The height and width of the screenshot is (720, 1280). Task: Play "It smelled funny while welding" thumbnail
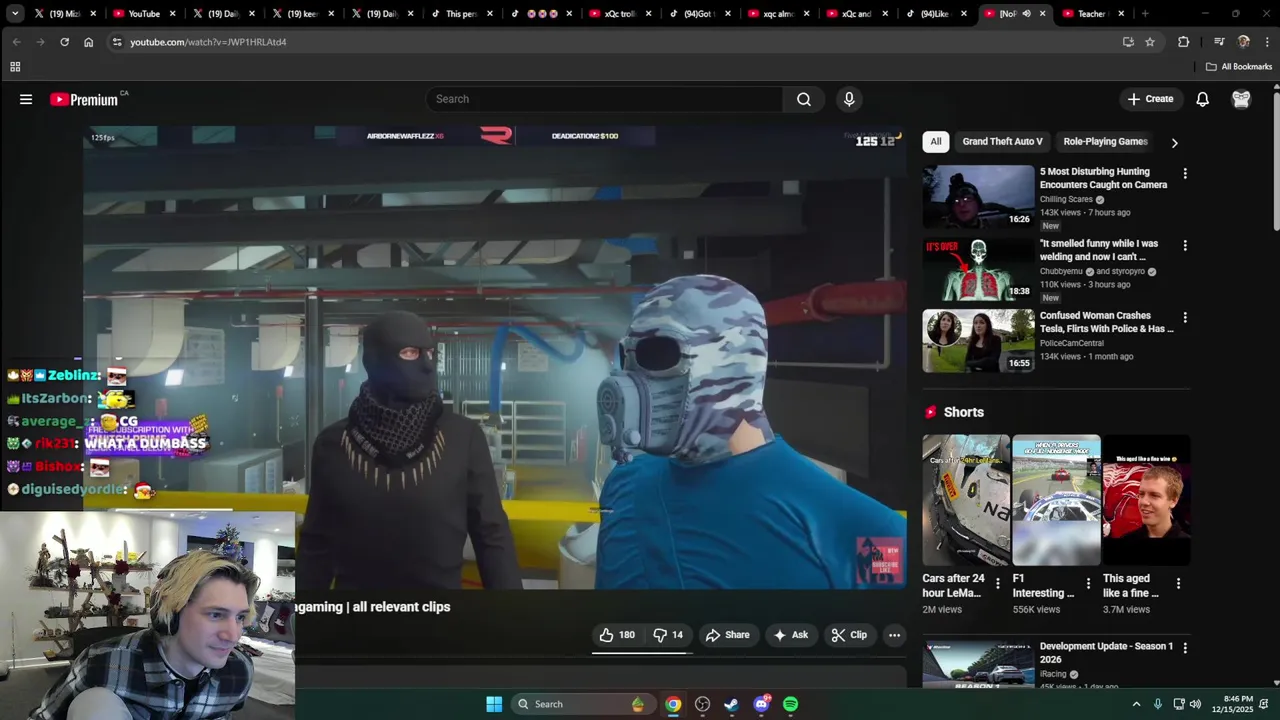pyautogui.click(x=978, y=269)
